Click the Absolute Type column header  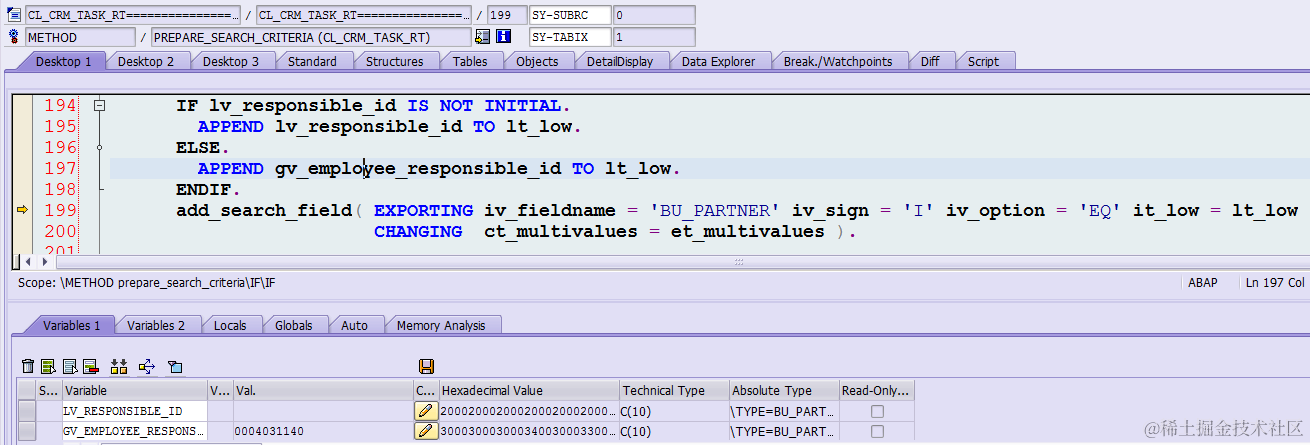click(x=783, y=391)
